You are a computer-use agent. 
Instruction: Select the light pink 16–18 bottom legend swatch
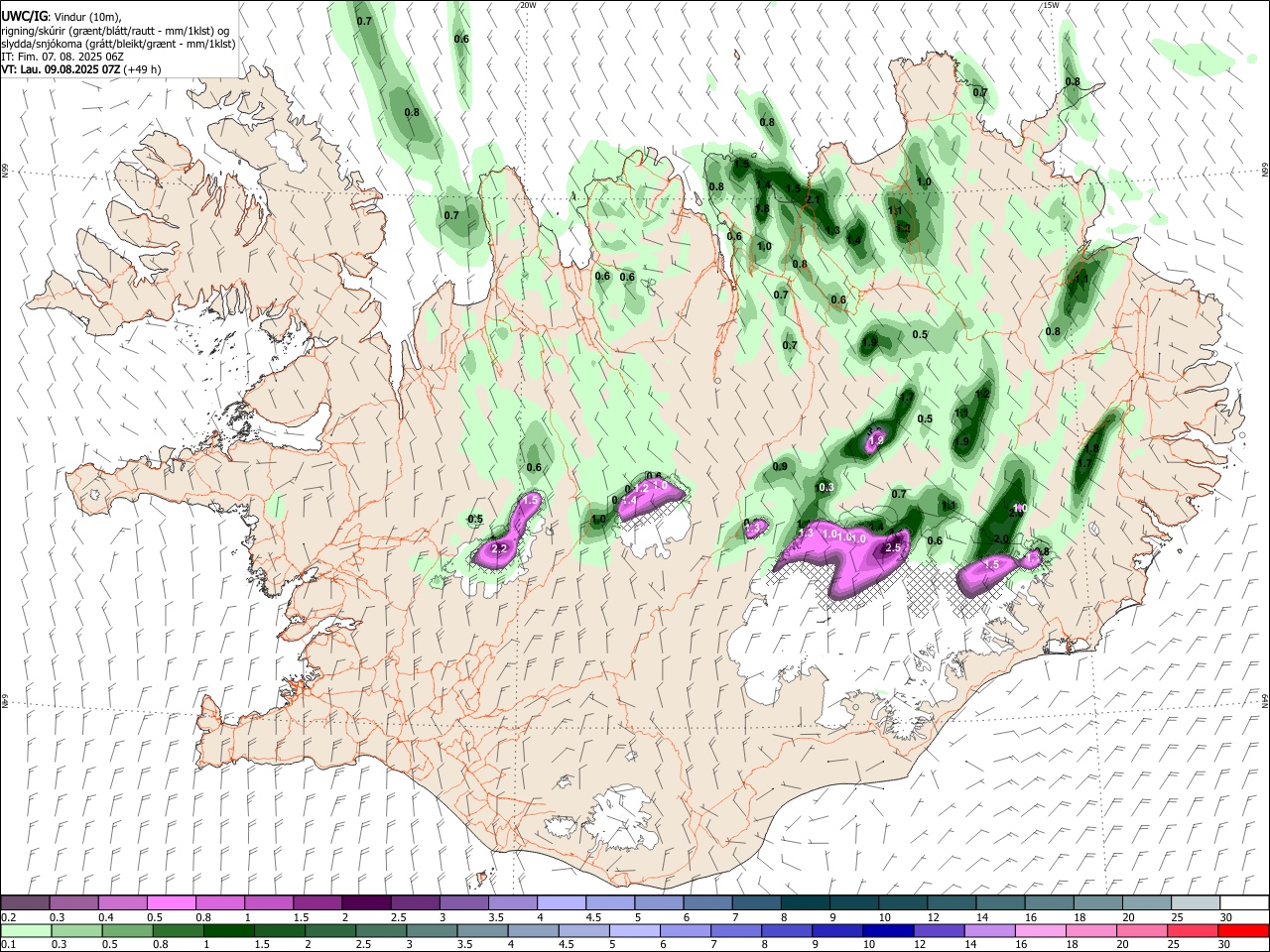tap(1041, 930)
